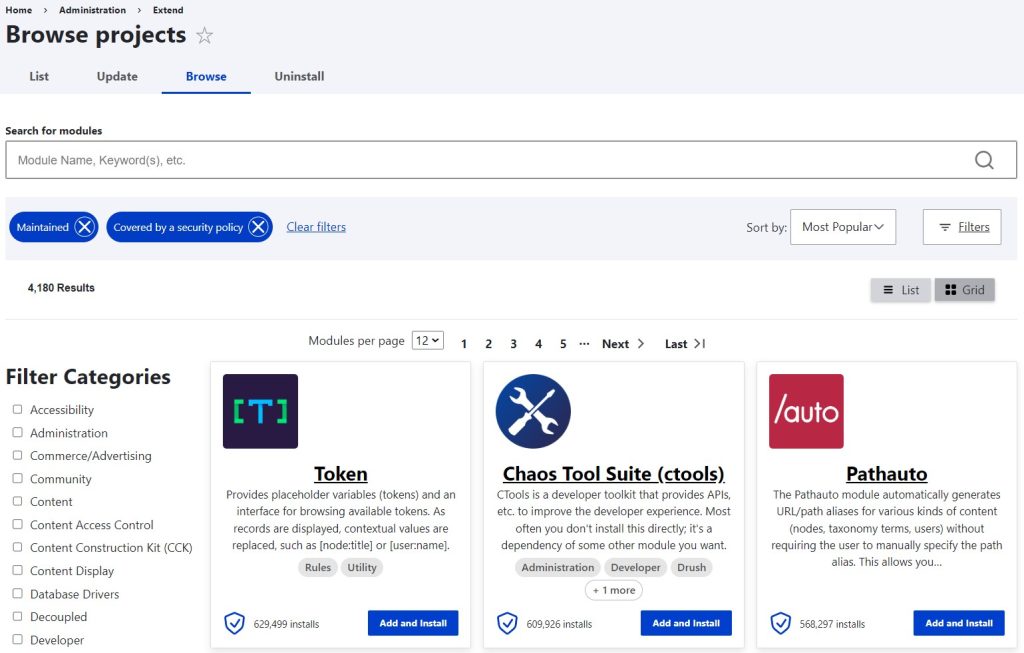The height and width of the screenshot is (653, 1024).
Task: Click Add and Install for Pathauto
Action: click(x=958, y=623)
